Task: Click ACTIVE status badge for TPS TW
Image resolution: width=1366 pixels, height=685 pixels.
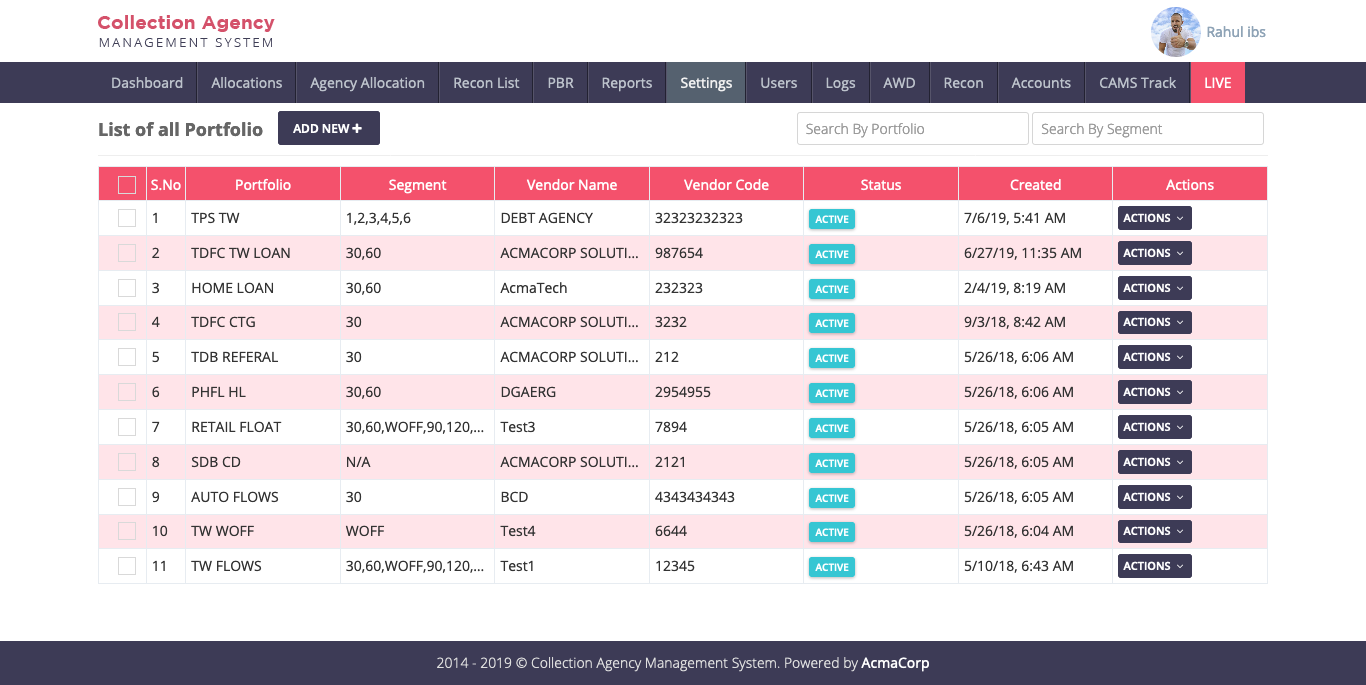Action: coord(831,219)
